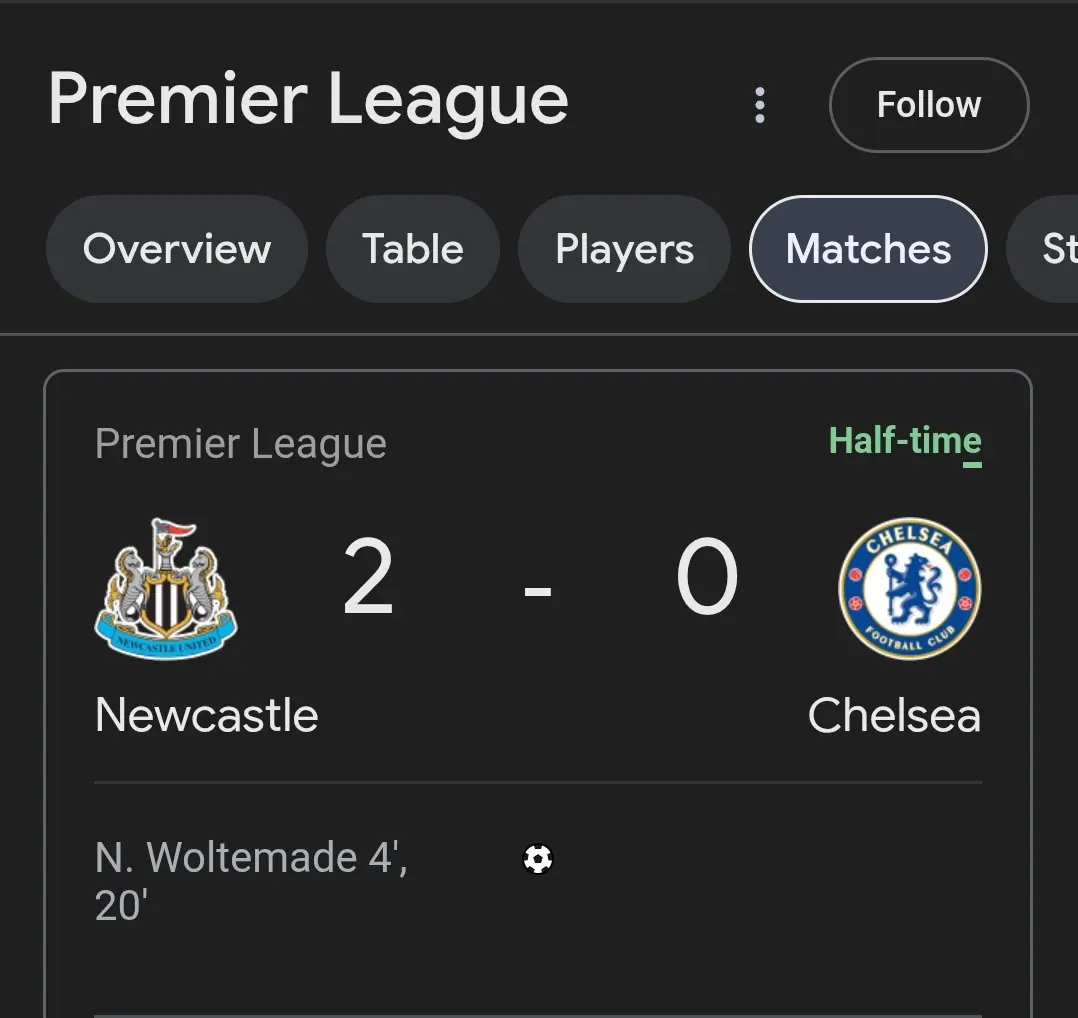Click the soccer ball goal icon
1078x1018 pixels.
coord(538,859)
